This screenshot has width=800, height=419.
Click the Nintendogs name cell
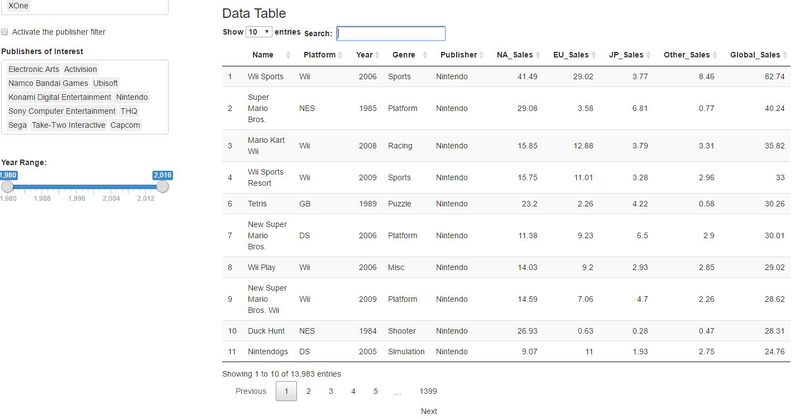[x=268, y=352]
